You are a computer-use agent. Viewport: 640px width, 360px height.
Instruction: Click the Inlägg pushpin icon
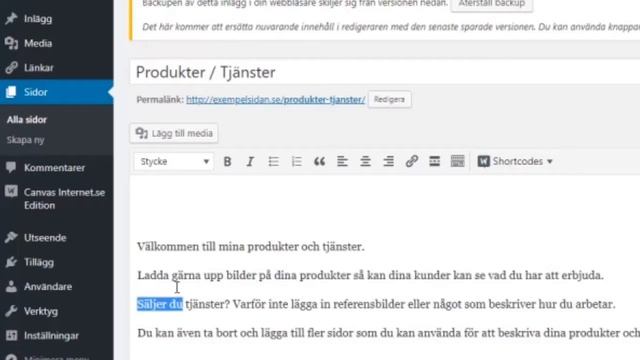[x=11, y=18]
